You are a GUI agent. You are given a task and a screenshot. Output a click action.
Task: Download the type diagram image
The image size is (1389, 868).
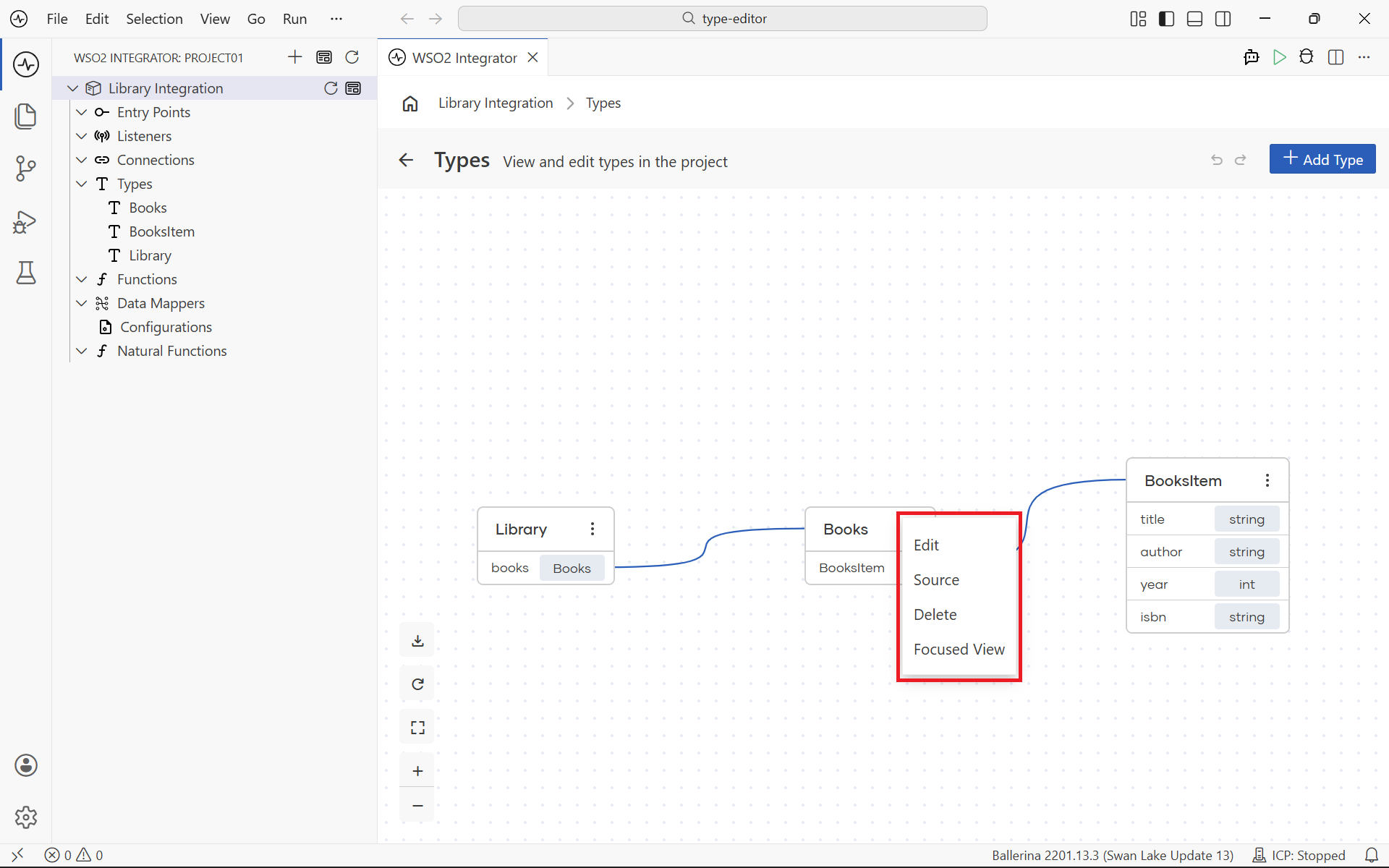tap(417, 641)
